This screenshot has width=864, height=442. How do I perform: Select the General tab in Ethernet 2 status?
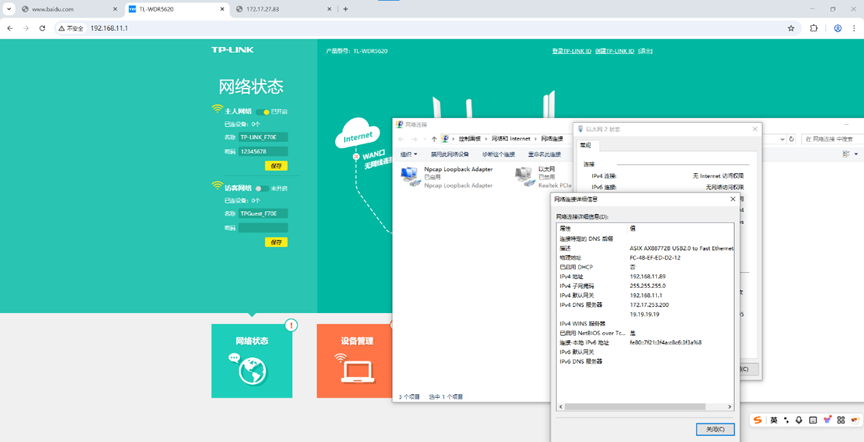pos(585,145)
